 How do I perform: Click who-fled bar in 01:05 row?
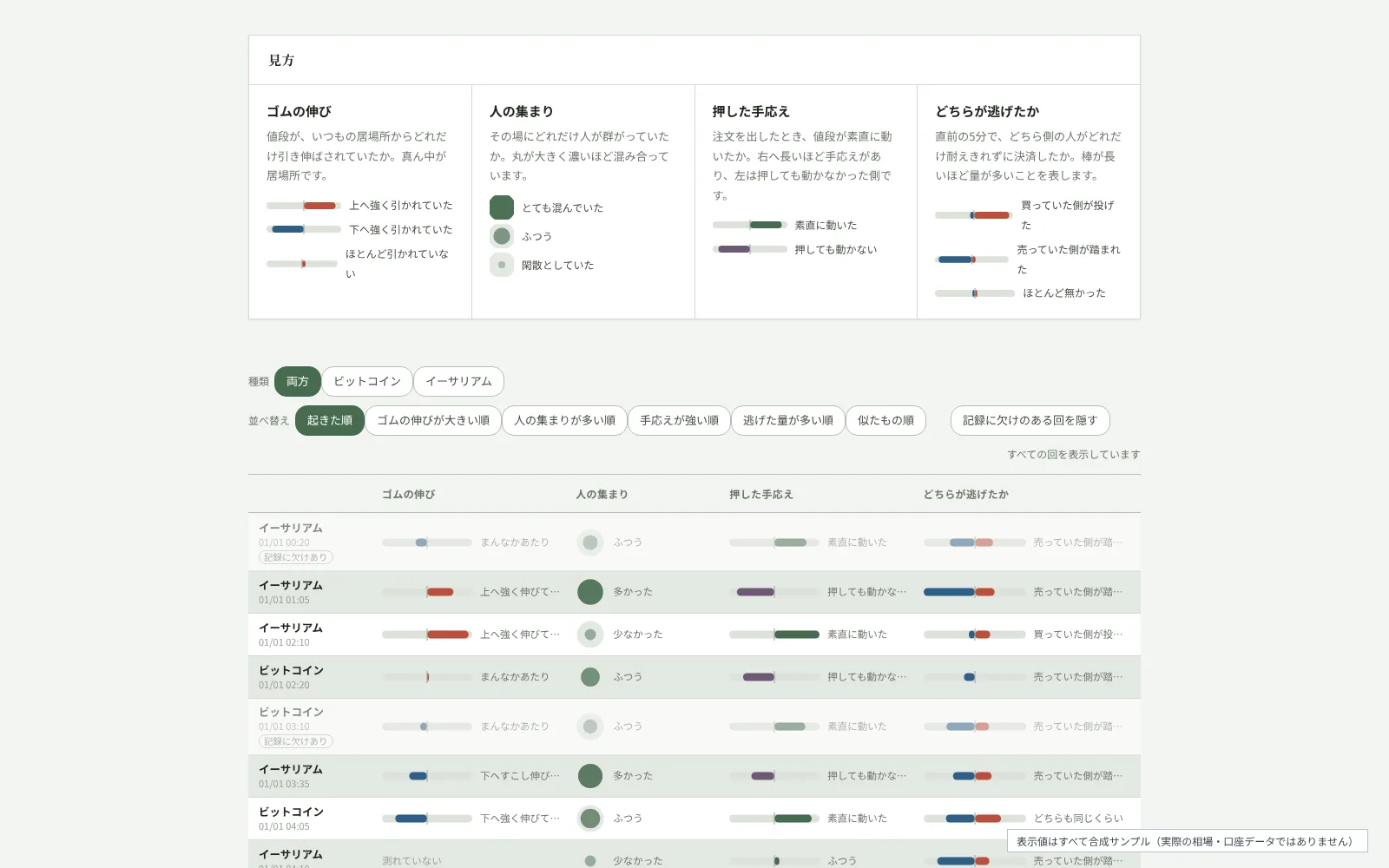(975, 592)
